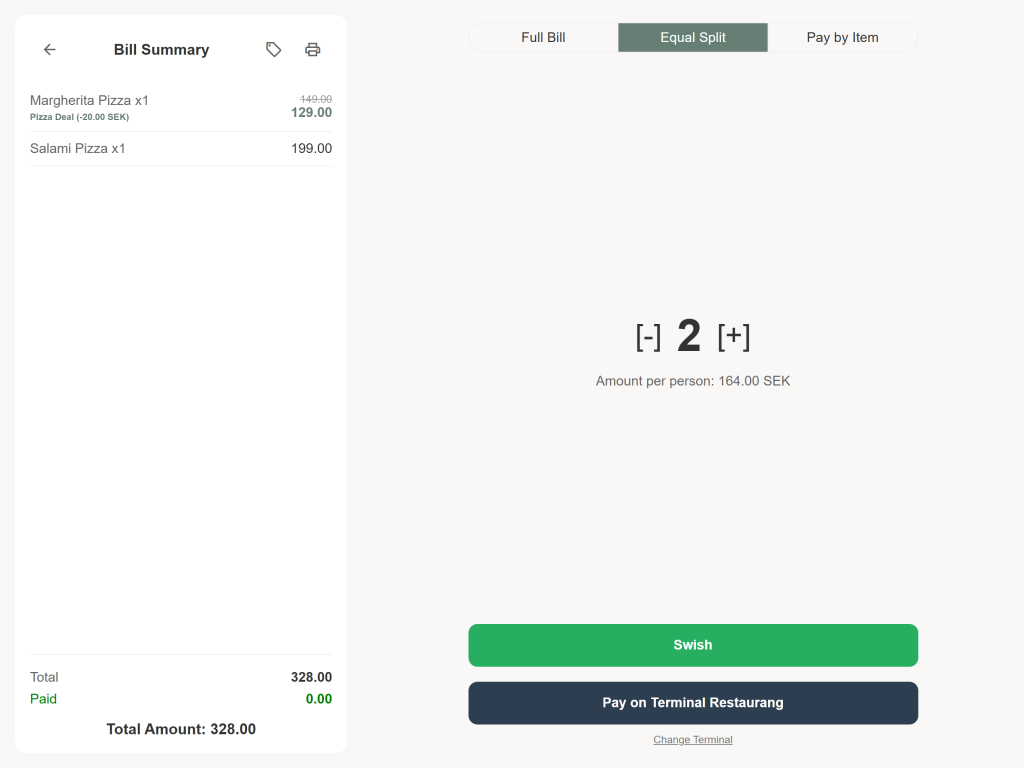The image size is (1024, 768).
Task: Click the Pizza Deal discount label
Action: (80, 117)
